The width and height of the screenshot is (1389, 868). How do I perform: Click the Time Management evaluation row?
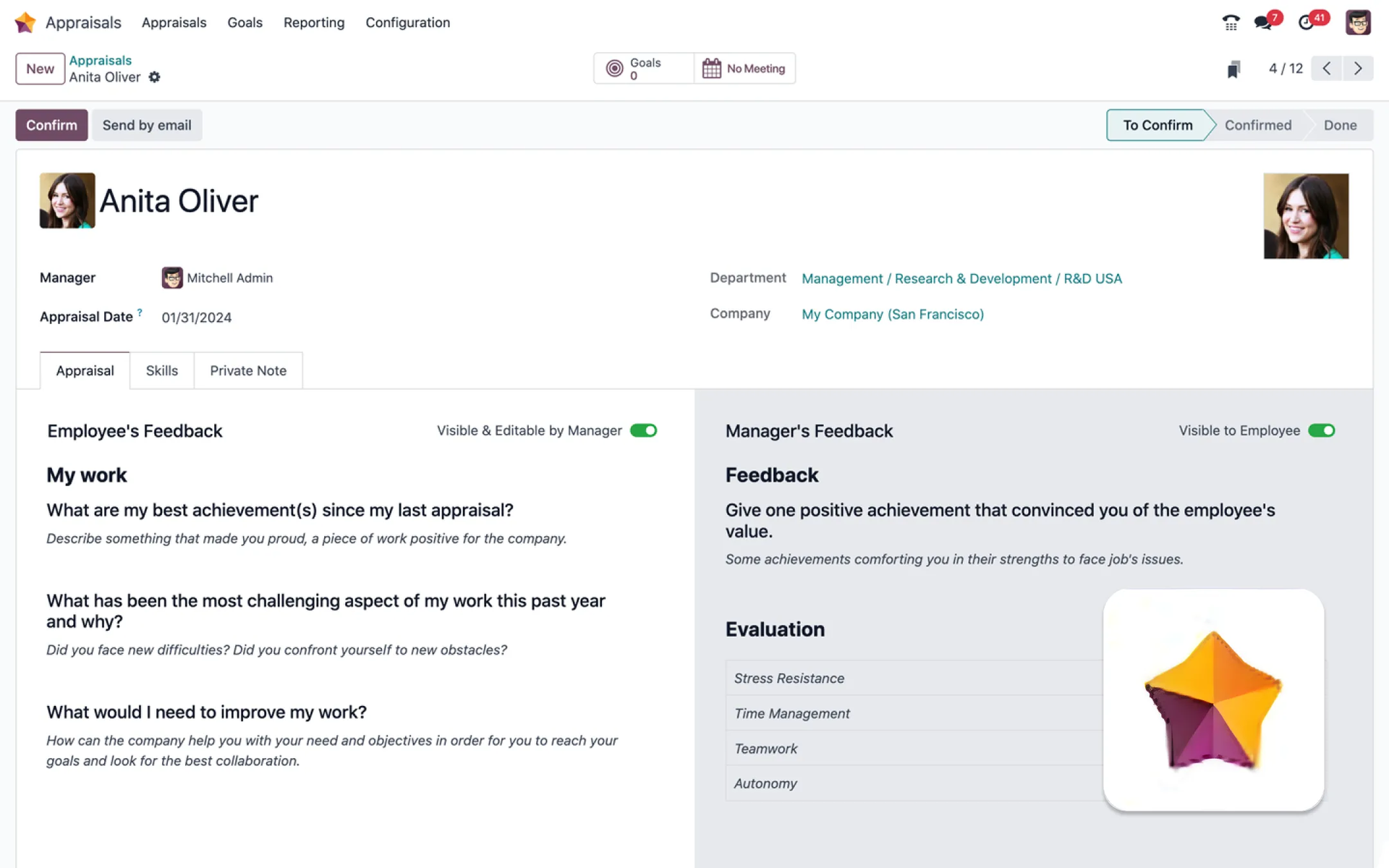(x=914, y=713)
